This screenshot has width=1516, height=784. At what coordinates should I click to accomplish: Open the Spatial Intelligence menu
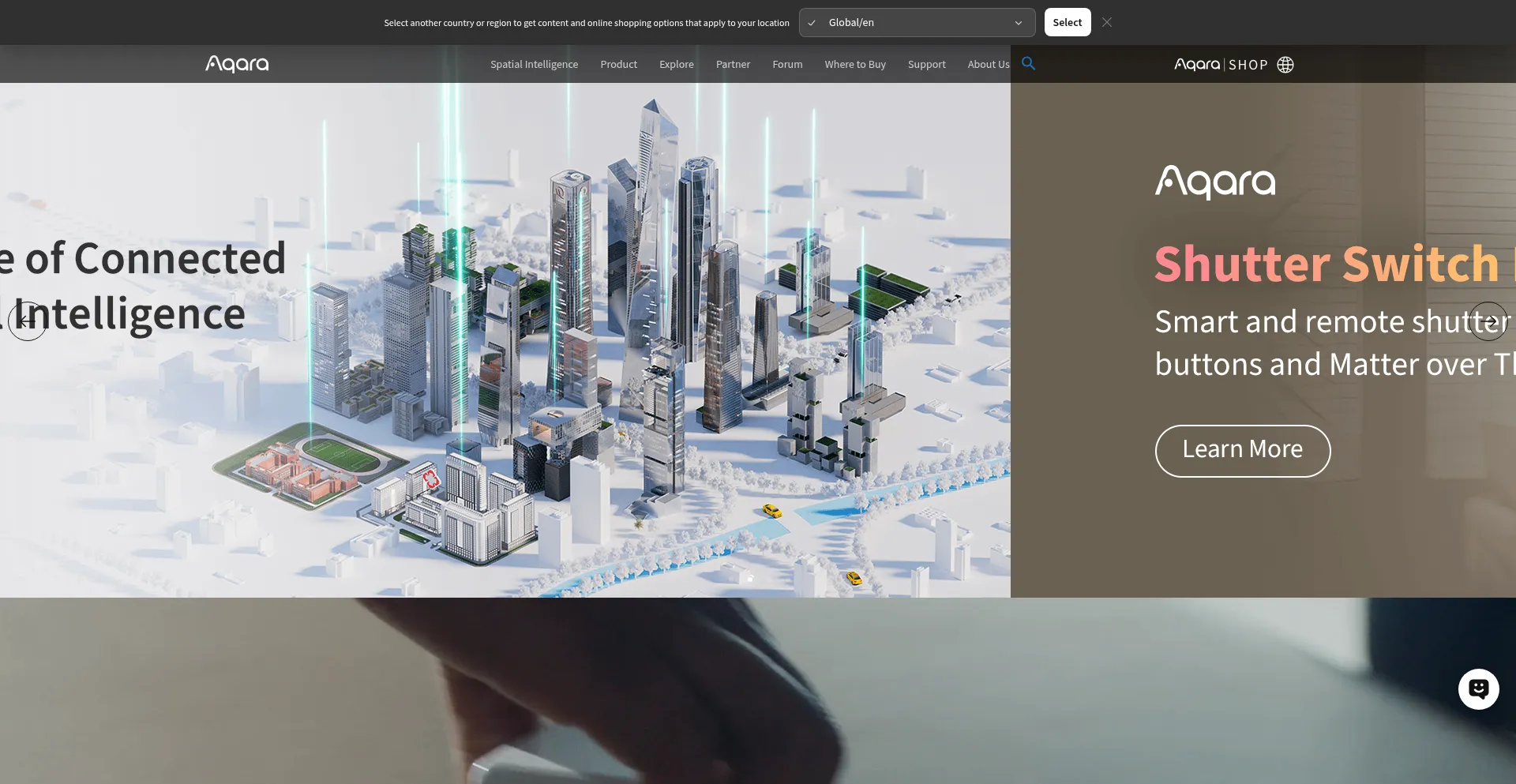[x=534, y=65]
